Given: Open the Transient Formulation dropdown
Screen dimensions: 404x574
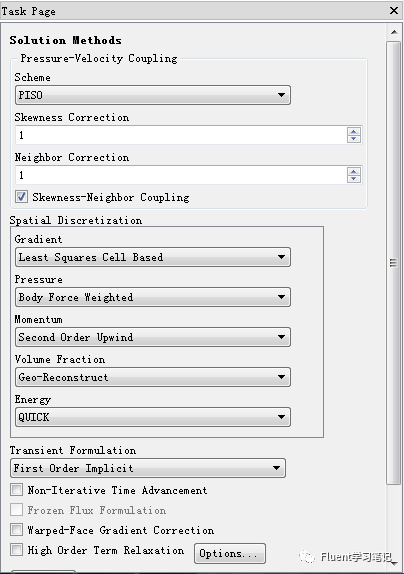Looking at the screenshot, I should coord(148,468).
